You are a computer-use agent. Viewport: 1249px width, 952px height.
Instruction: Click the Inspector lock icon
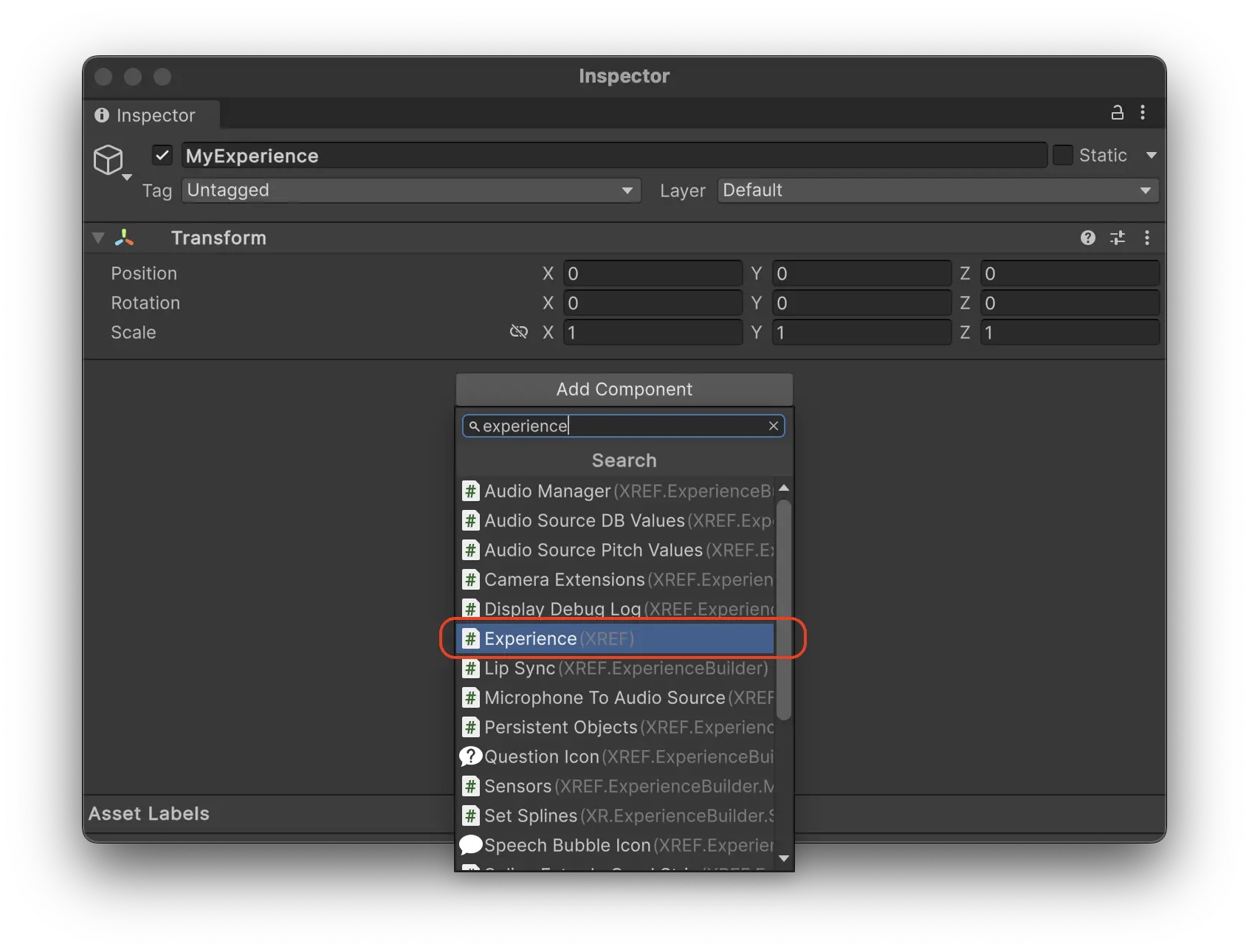(x=1117, y=113)
